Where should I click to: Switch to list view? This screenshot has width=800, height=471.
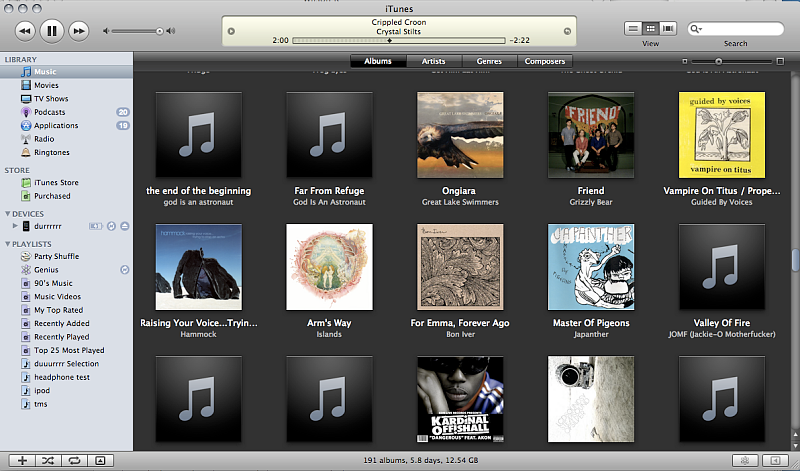633,29
